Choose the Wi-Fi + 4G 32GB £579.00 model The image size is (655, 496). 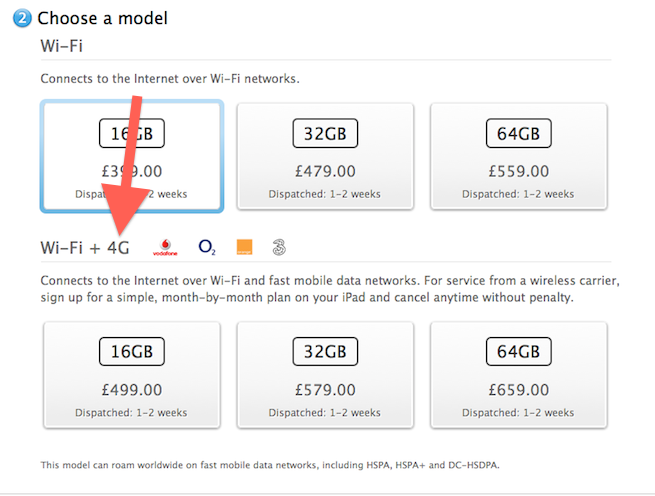pos(325,375)
